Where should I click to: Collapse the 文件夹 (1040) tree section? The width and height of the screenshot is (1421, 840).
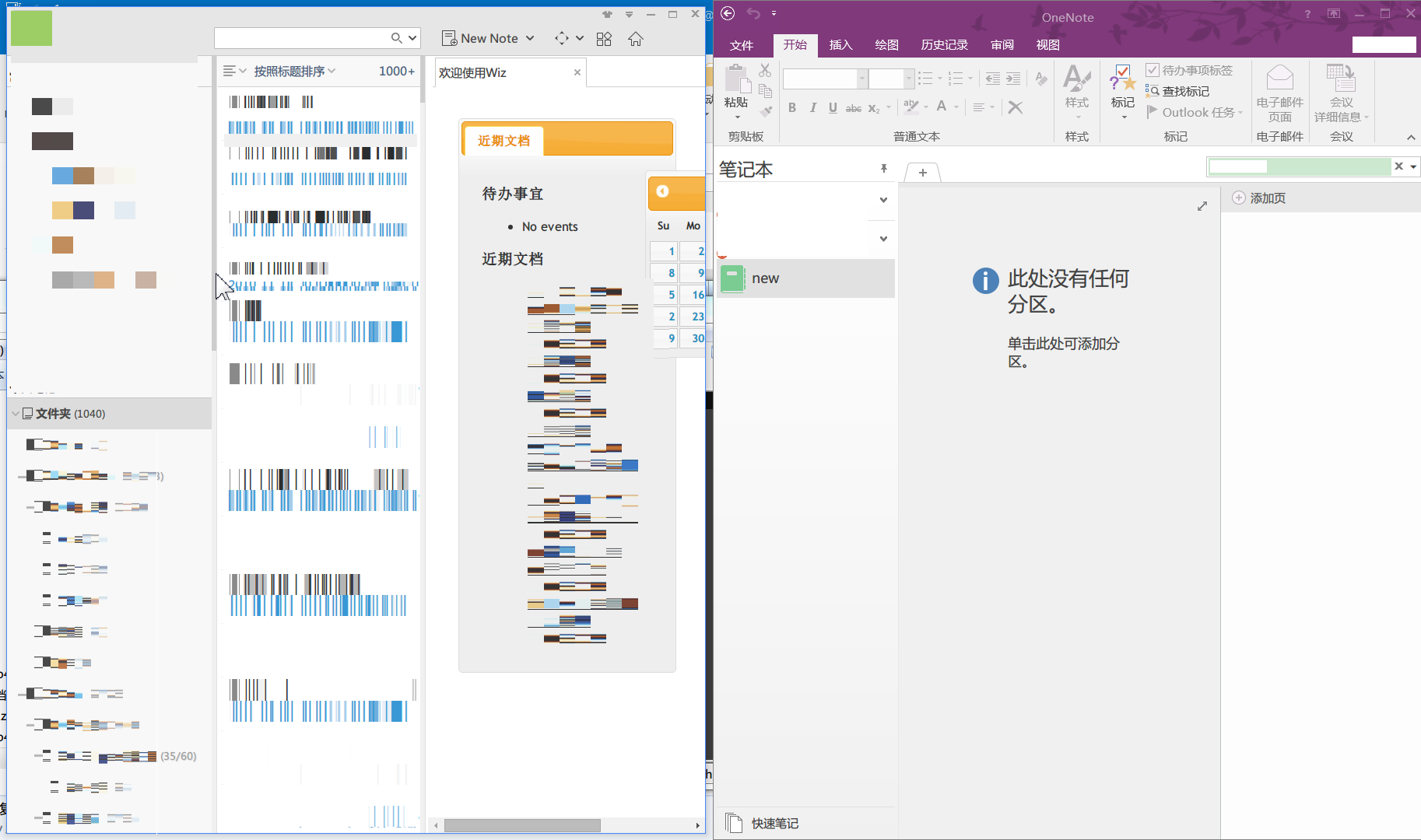tap(16, 414)
